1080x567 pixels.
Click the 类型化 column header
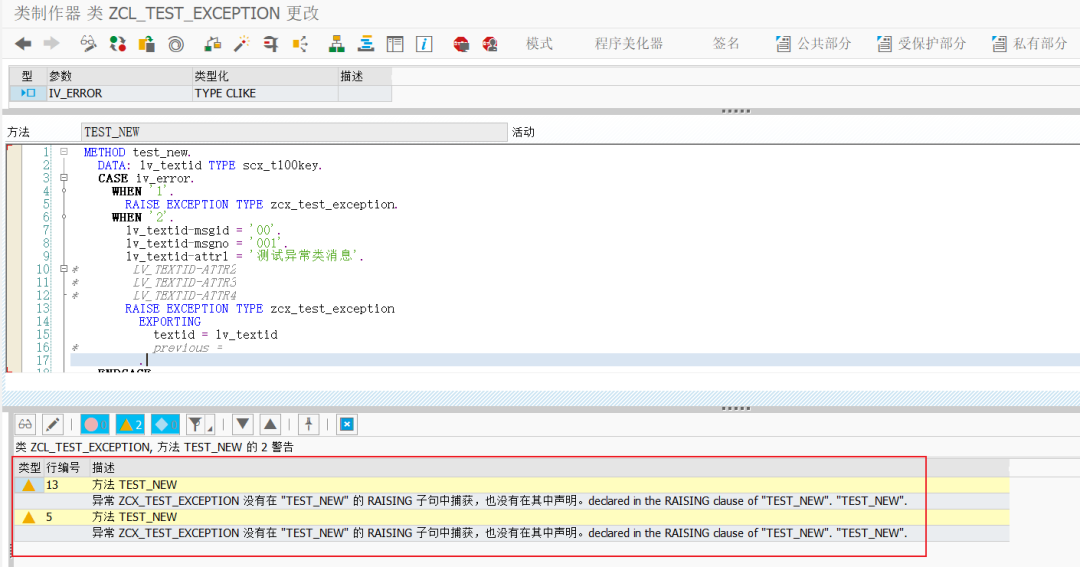point(265,76)
